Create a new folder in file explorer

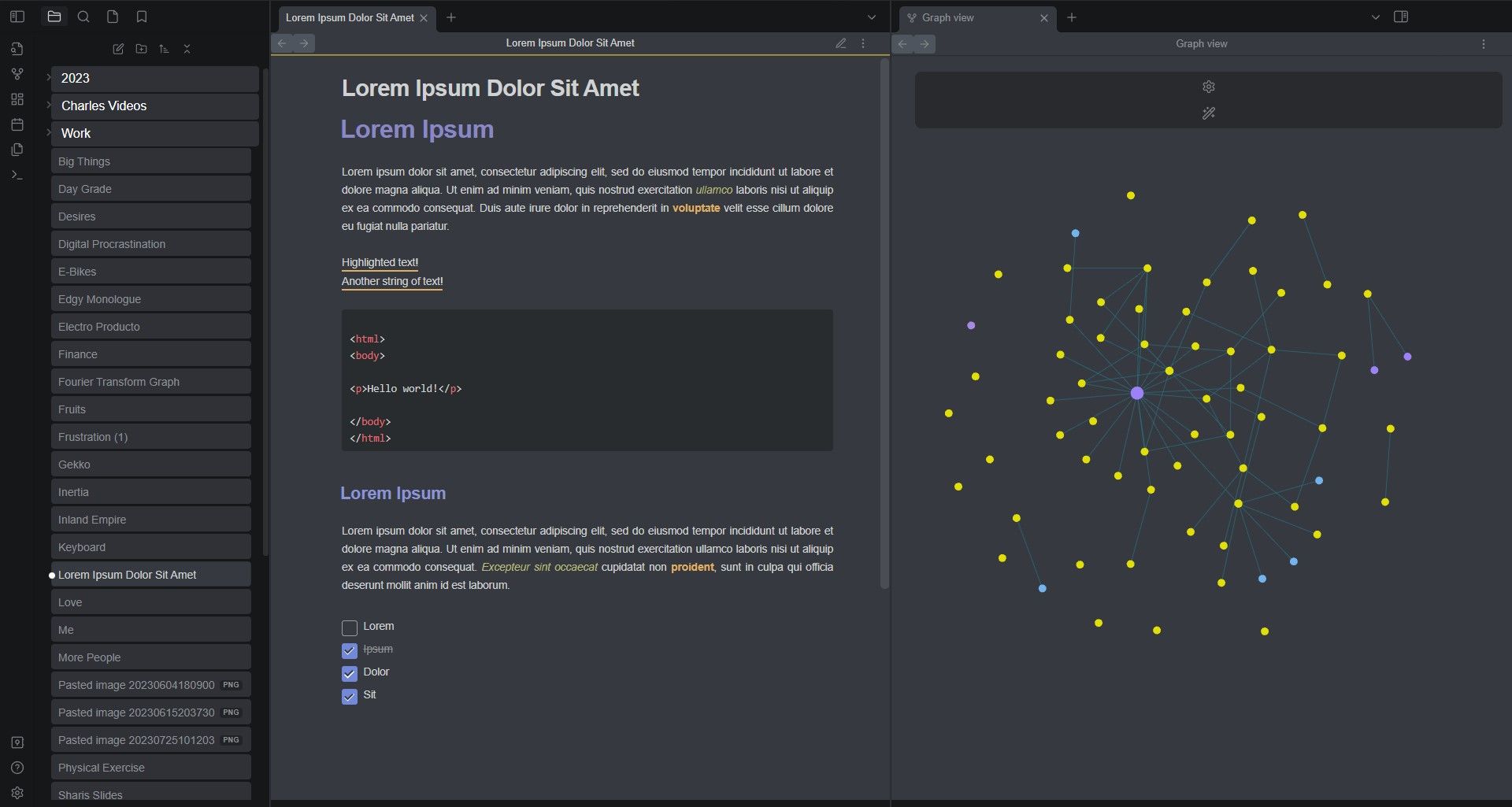click(x=141, y=49)
